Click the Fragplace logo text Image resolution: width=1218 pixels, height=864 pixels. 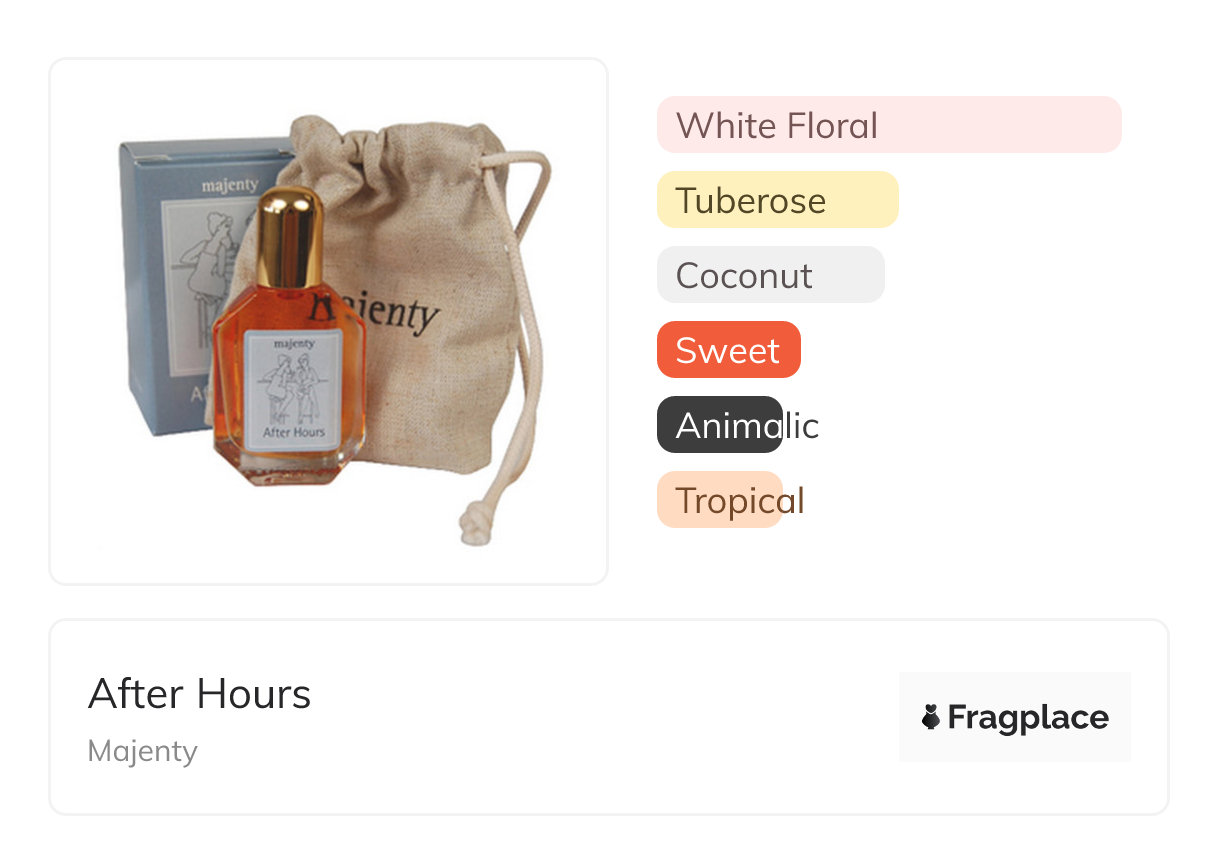pyautogui.click(x=1027, y=717)
